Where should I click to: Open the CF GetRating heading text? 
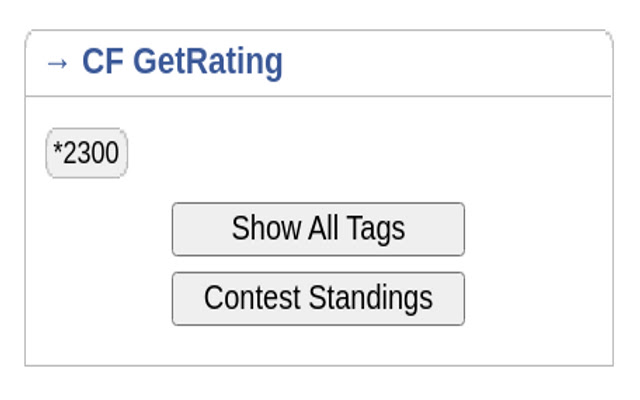pos(182,62)
